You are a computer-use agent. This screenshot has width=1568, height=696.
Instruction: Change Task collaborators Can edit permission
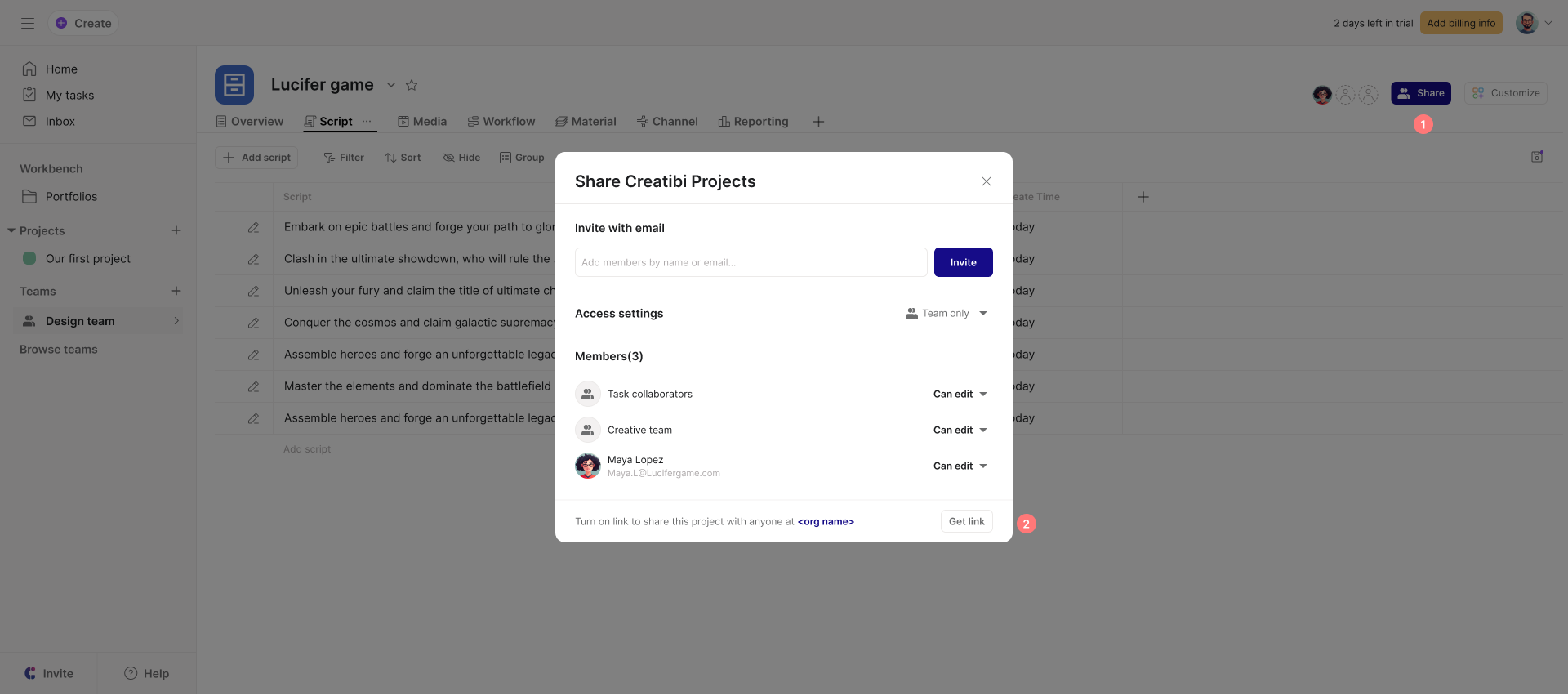coord(960,394)
